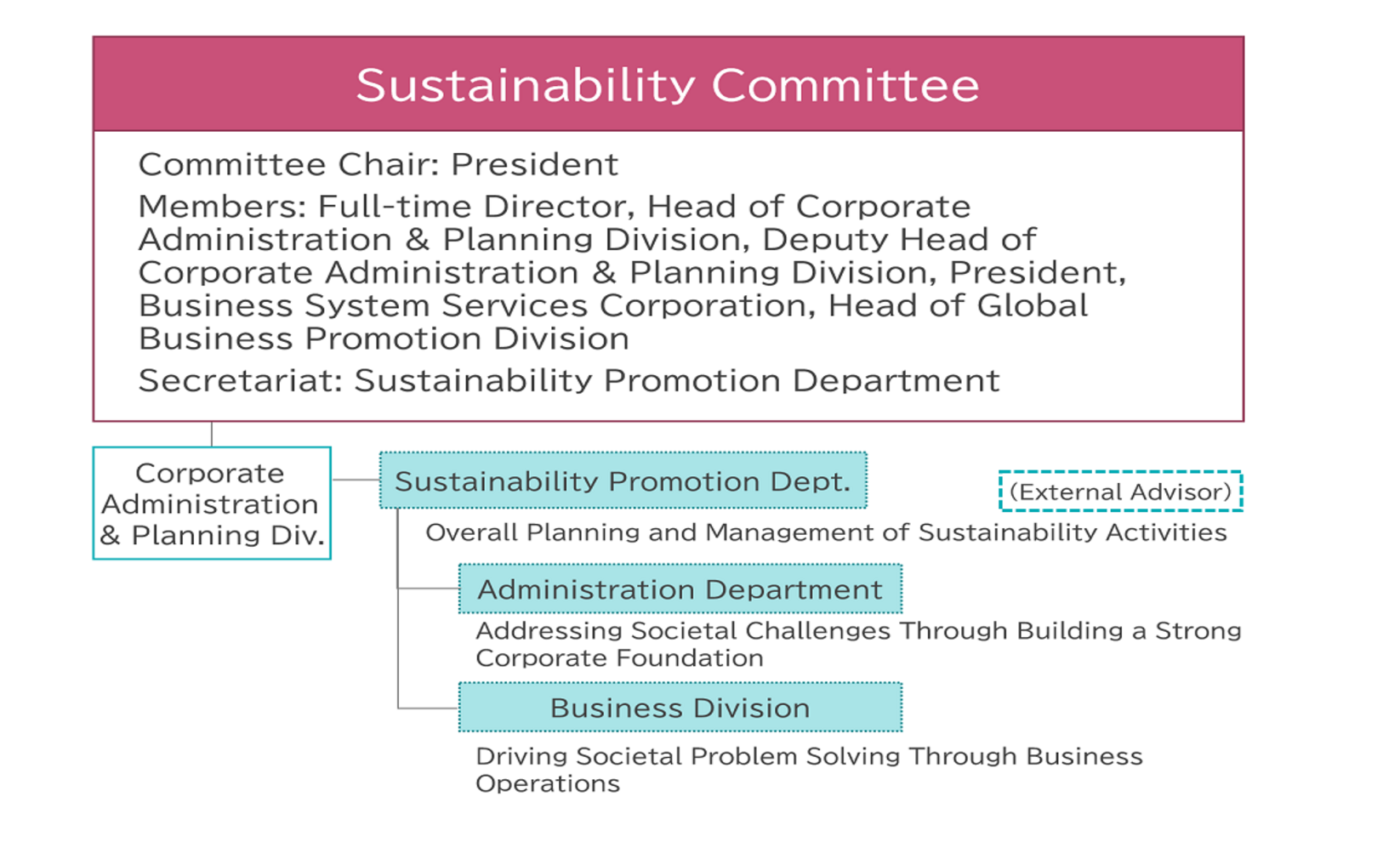Click connector between Corporate Div. and Sustainability Dept.
The height and width of the screenshot is (842, 1400).
tap(356, 480)
